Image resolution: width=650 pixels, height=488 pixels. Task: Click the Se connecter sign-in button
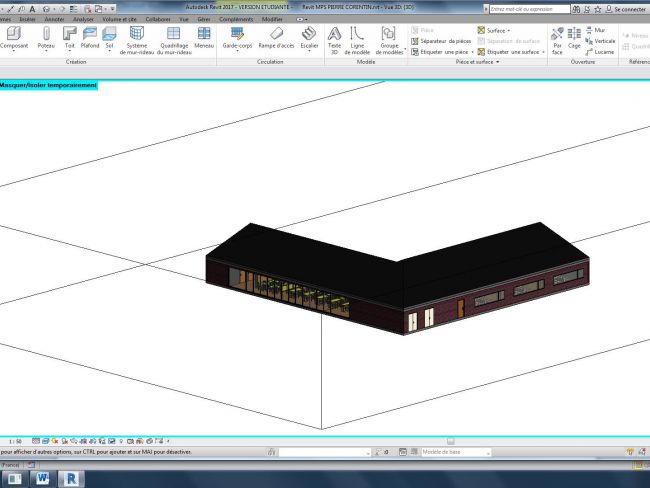tap(628, 8)
